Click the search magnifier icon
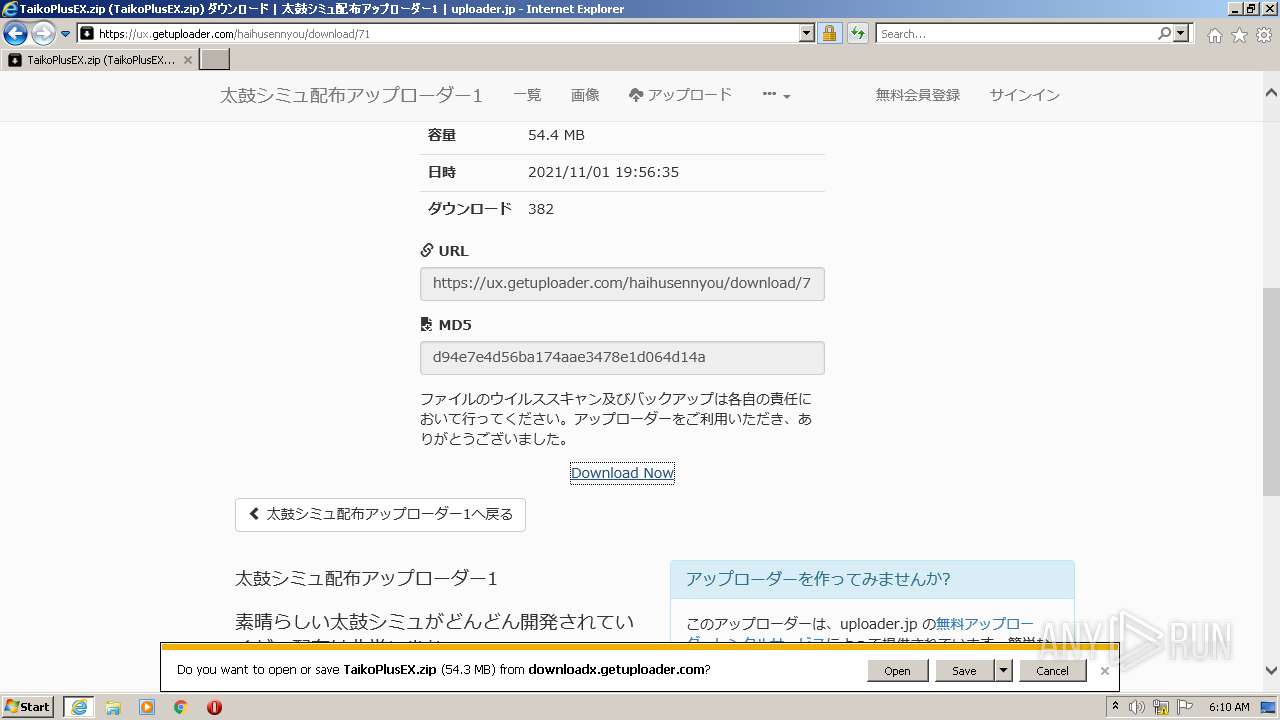This screenshot has height=720, width=1280. (1164, 34)
